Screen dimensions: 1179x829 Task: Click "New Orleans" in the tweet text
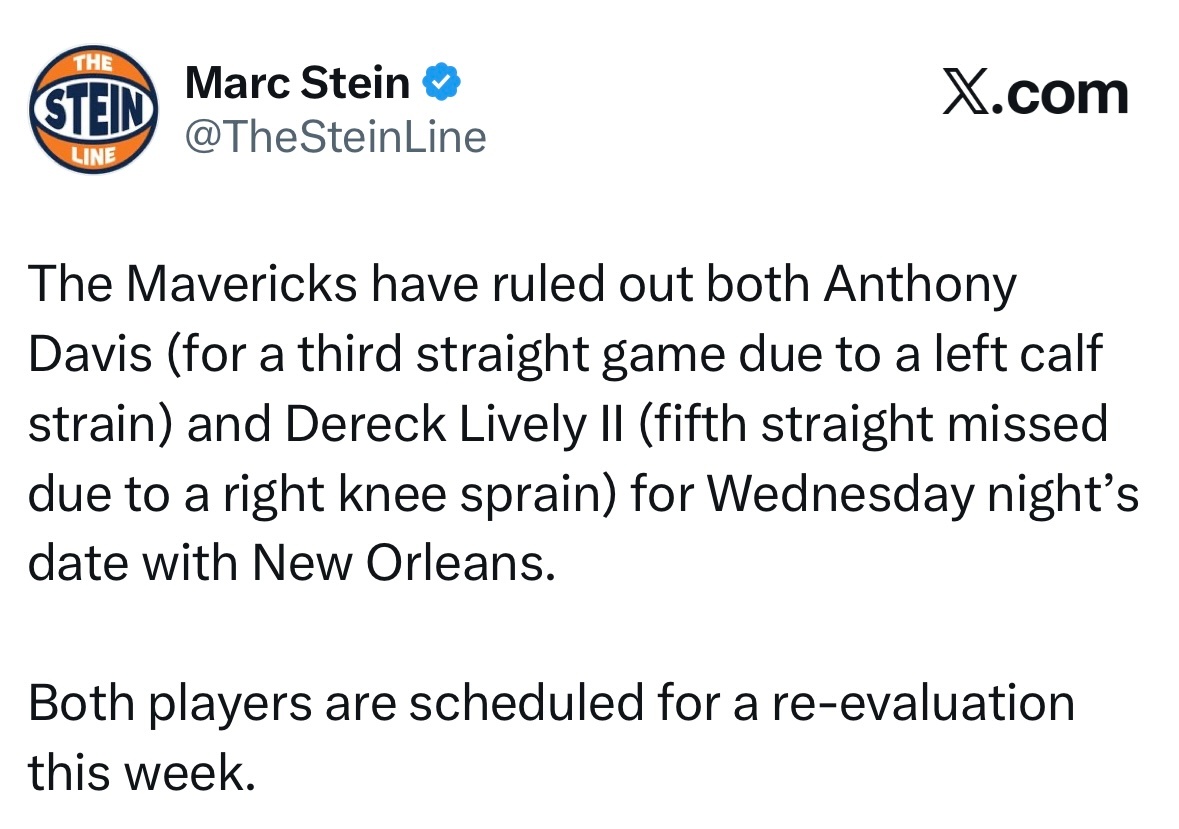(401, 564)
